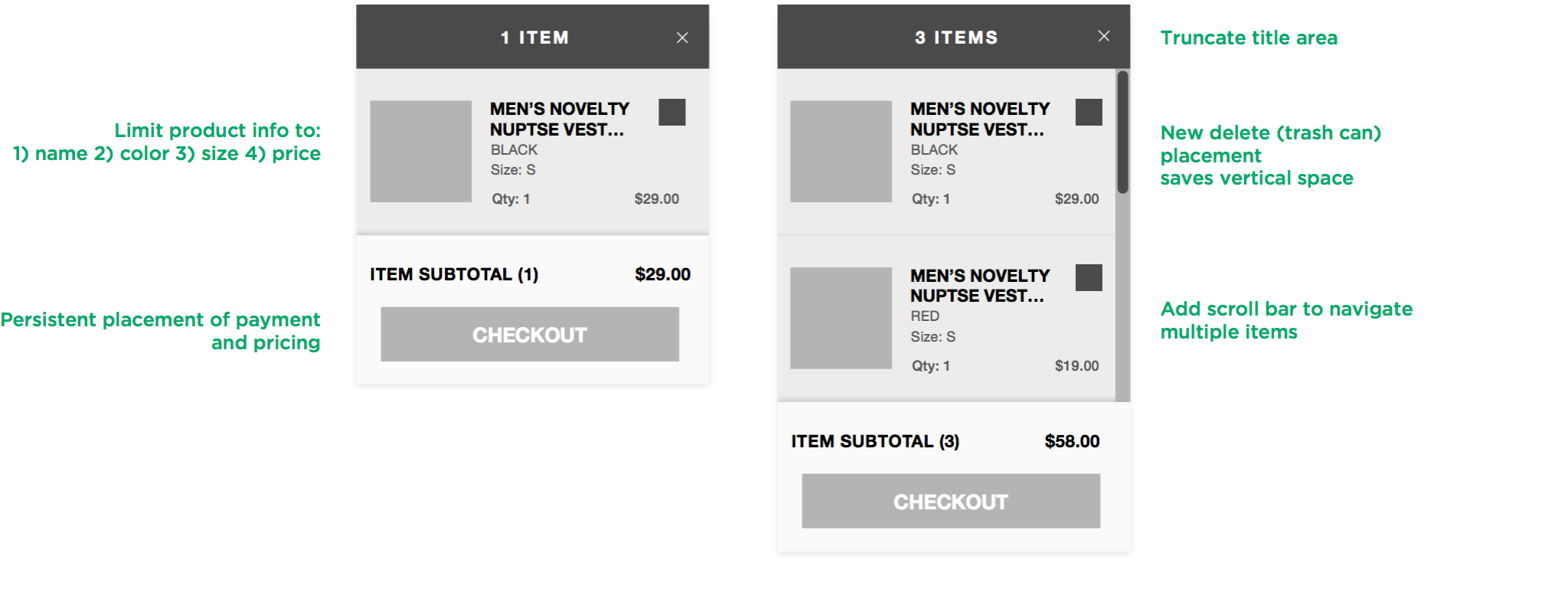1568x599 pixels.
Task: Click the scrollbar track below the thumb
Action: click(x=1122, y=297)
